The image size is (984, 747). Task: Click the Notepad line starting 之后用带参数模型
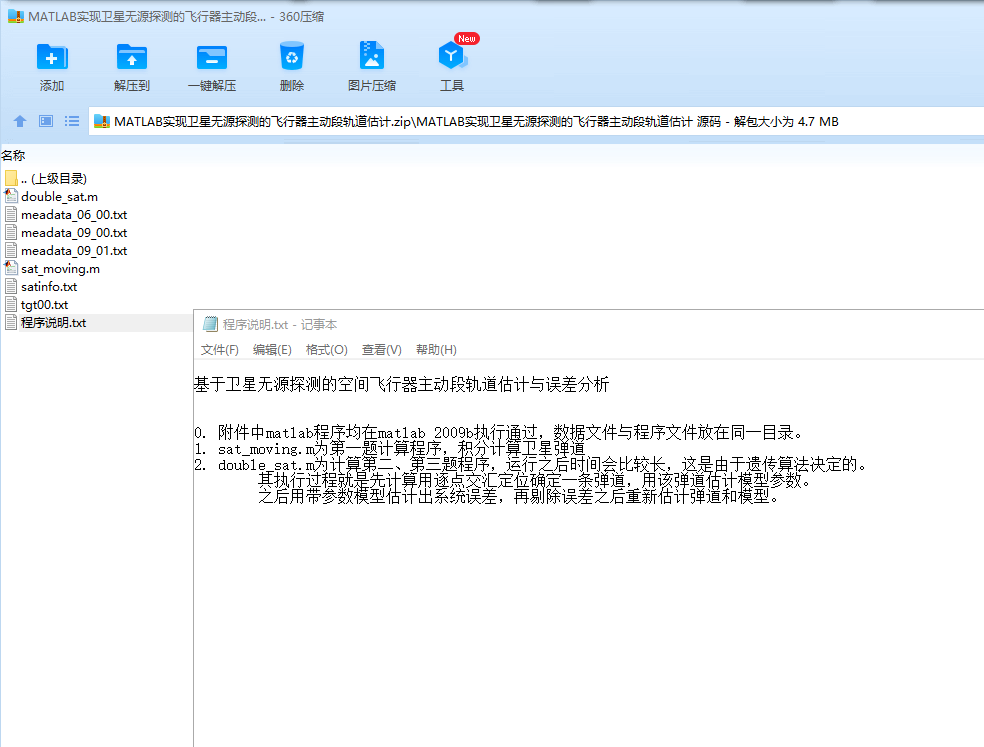(x=519, y=496)
